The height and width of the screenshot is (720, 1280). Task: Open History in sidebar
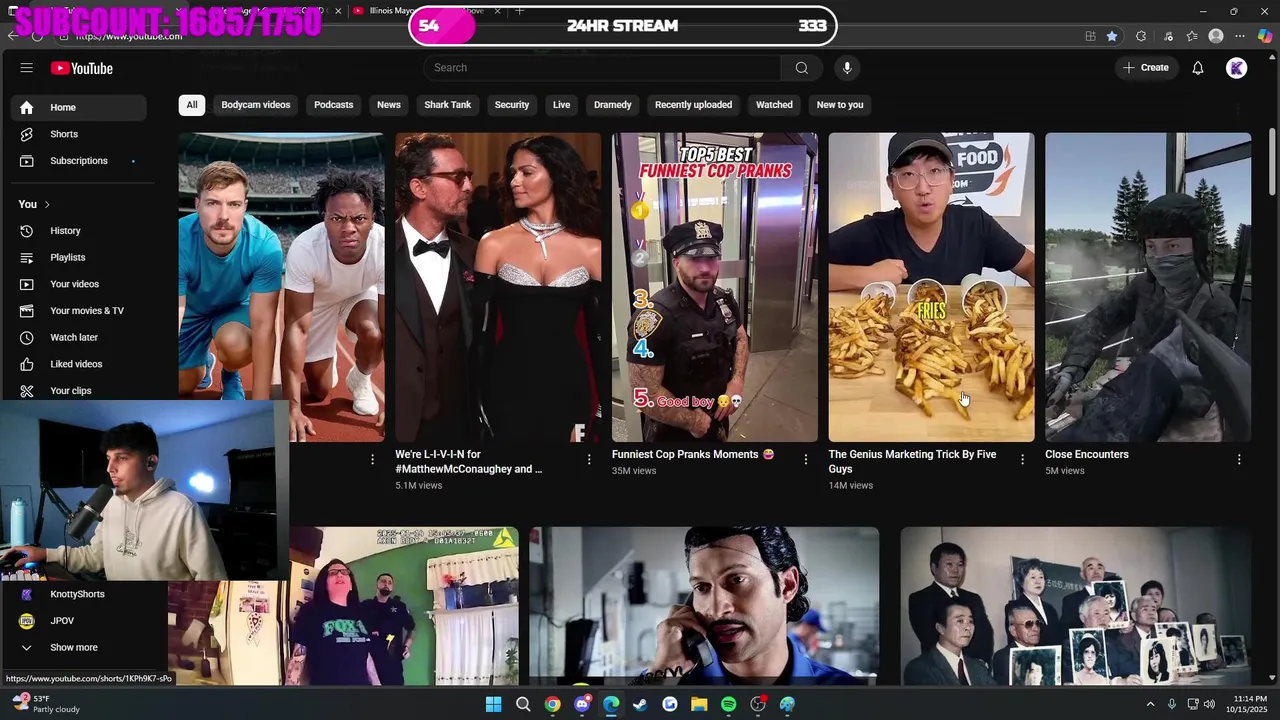[x=79, y=231]
